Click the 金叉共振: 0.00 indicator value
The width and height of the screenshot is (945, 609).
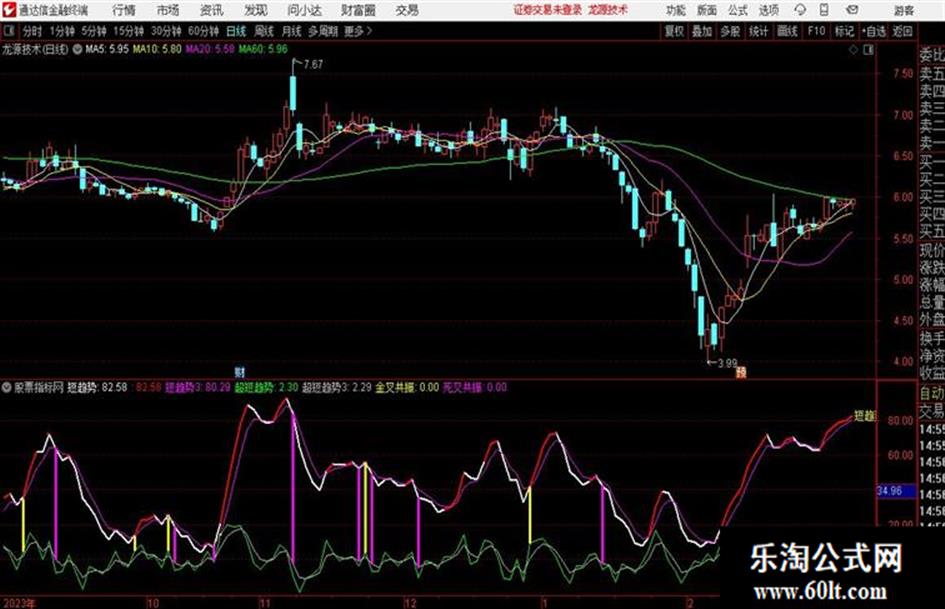407,387
